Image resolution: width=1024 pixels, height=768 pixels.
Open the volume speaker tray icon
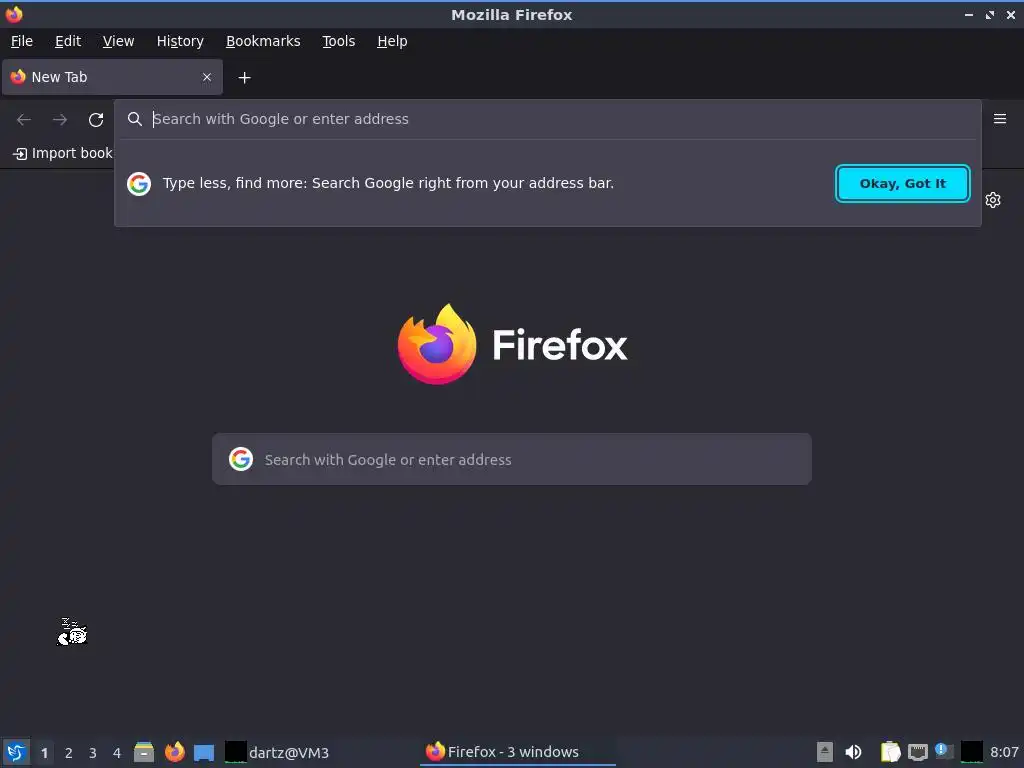point(854,752)
